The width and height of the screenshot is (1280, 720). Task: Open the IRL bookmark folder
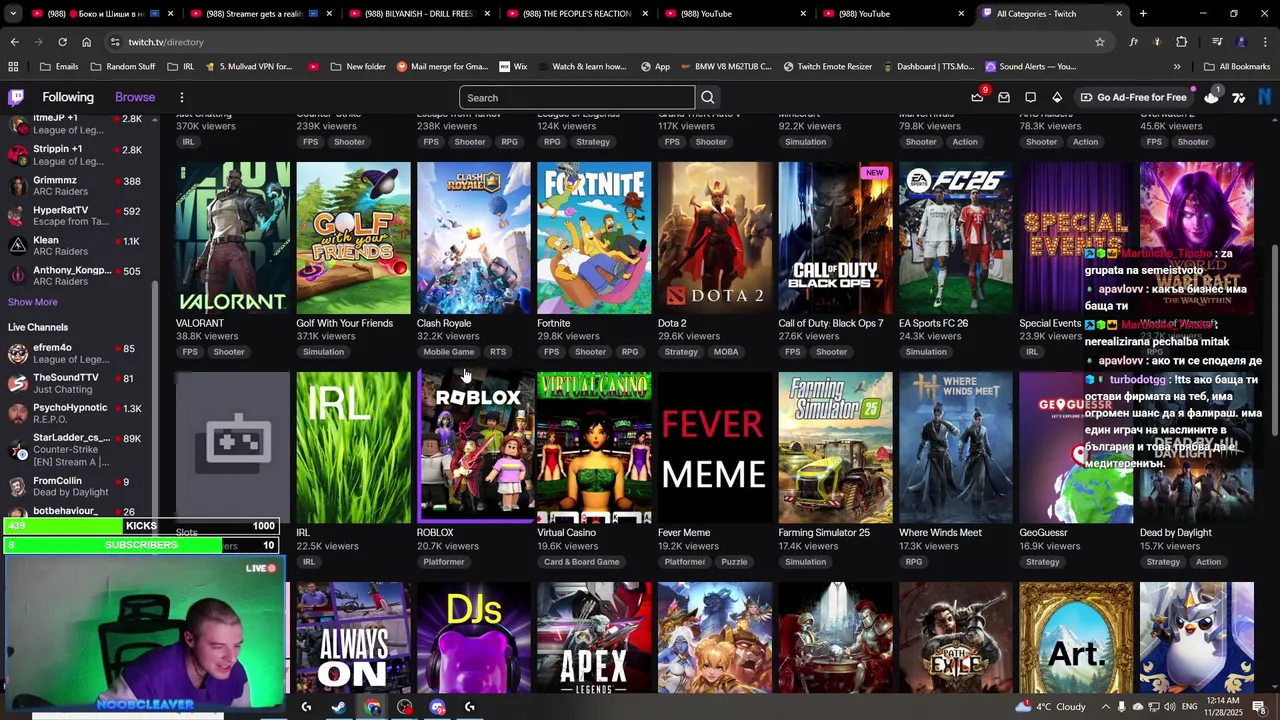pos(181,66)
